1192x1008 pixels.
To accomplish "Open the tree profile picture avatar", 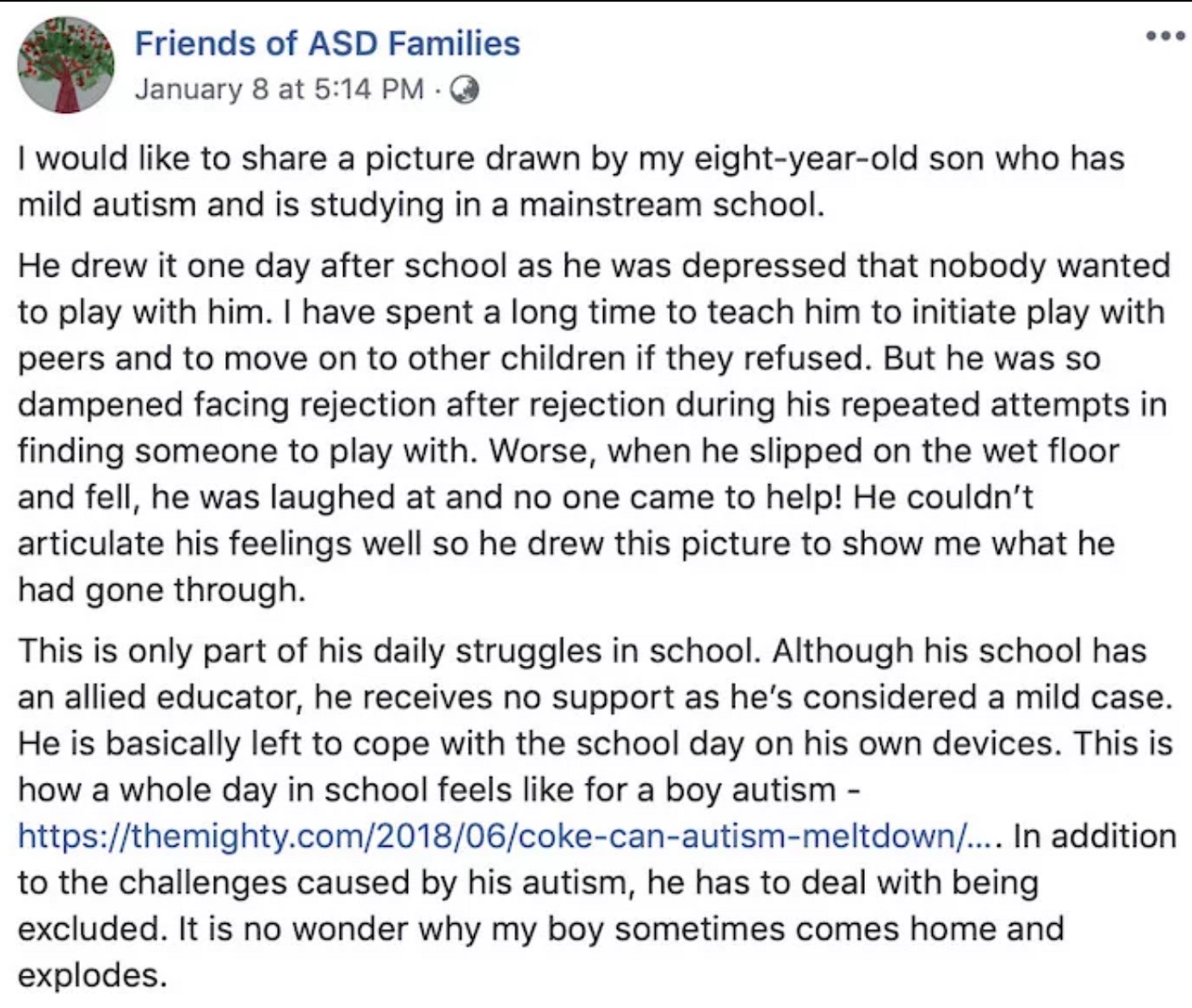I will (x=65, y=65).
